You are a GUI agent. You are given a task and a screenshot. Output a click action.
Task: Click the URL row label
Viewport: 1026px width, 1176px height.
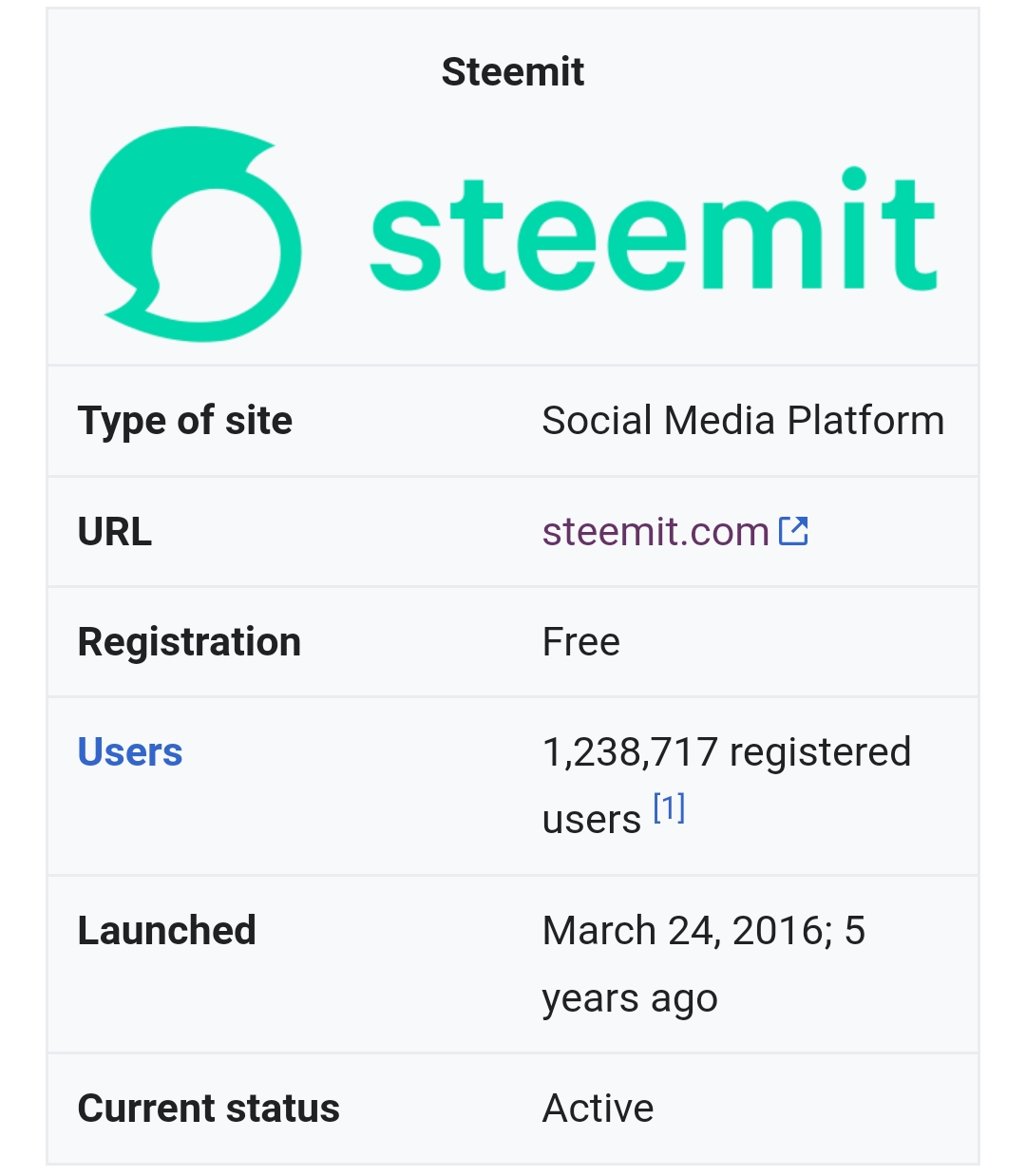click(x=115, y=532)
